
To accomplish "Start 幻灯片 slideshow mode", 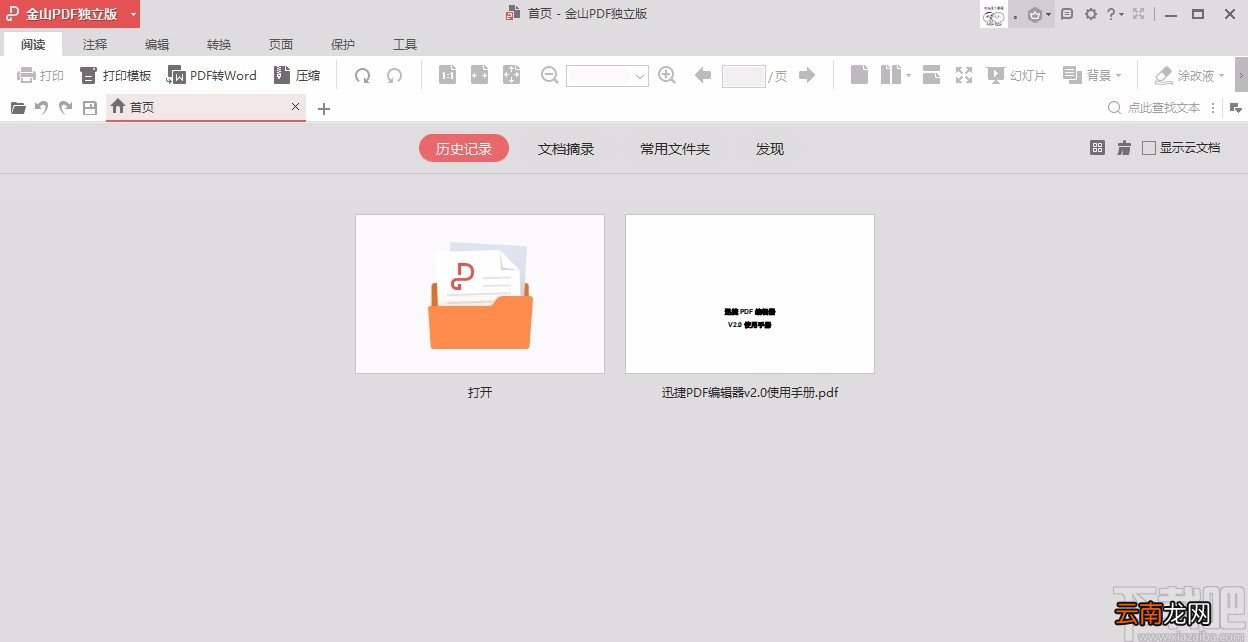I will pyautogui.click(x=1016, y=75).
